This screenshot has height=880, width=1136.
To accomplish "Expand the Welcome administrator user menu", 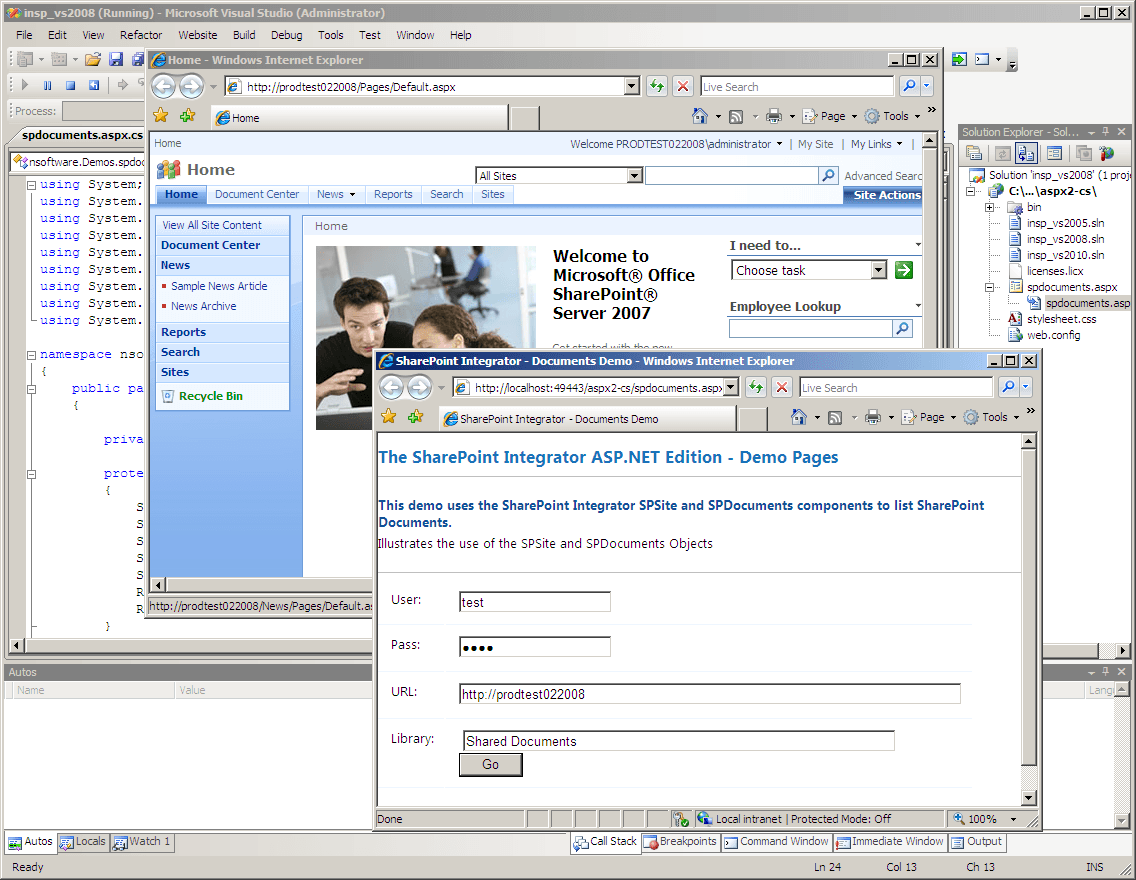I will [x=780, y=144].
